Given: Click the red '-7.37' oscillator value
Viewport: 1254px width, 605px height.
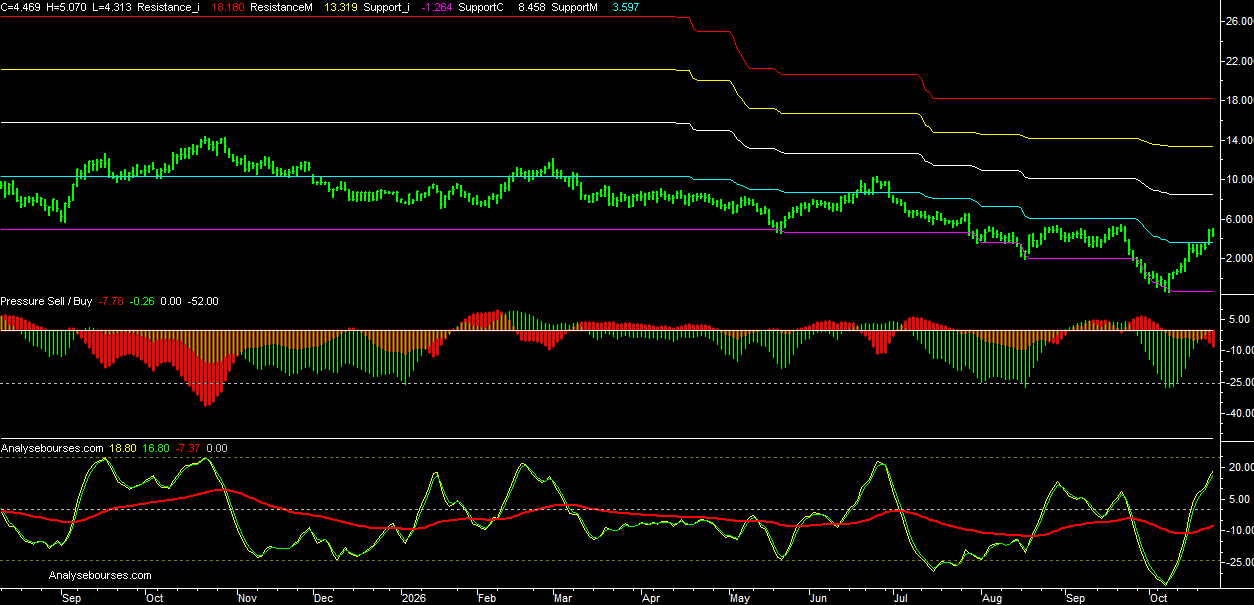Looking at the screenshot, I should (189, 449).
